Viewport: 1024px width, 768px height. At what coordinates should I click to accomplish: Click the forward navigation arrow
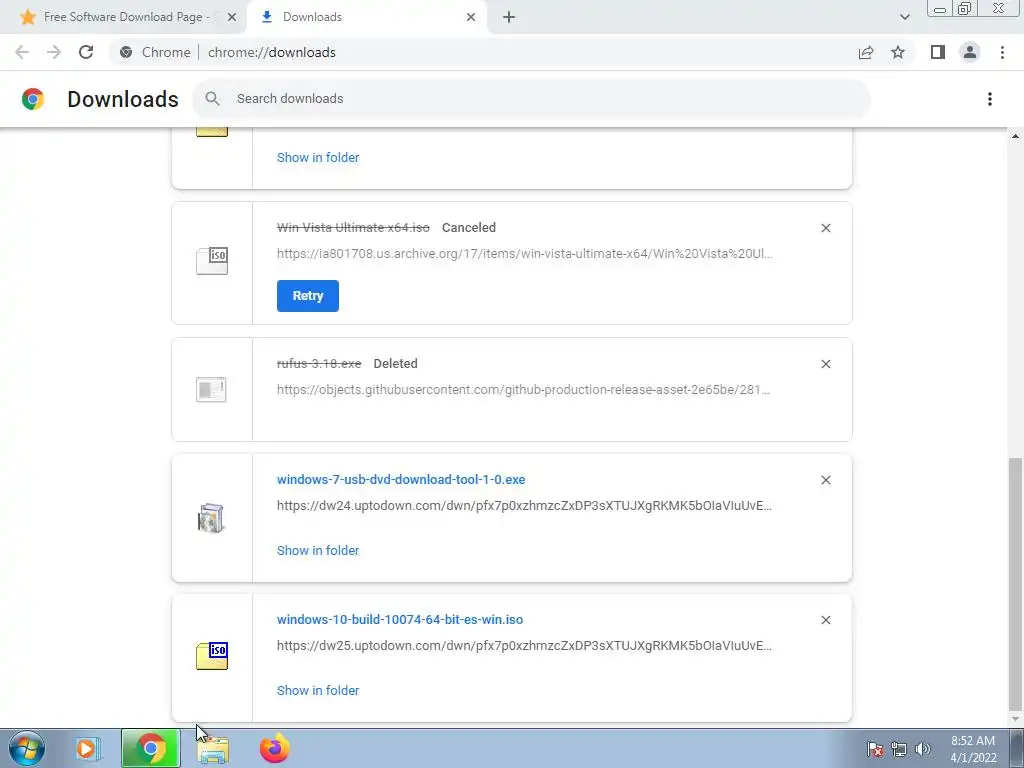click(x=54, y=52)
